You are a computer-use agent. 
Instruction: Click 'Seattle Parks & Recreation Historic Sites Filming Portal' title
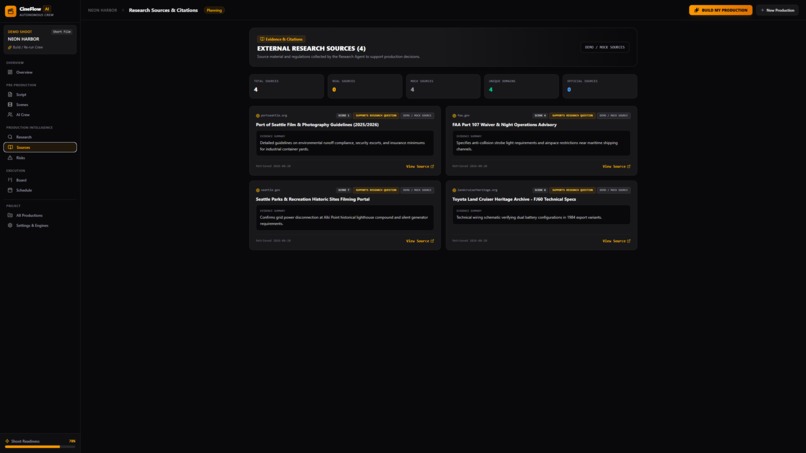(x=313, y=199)
